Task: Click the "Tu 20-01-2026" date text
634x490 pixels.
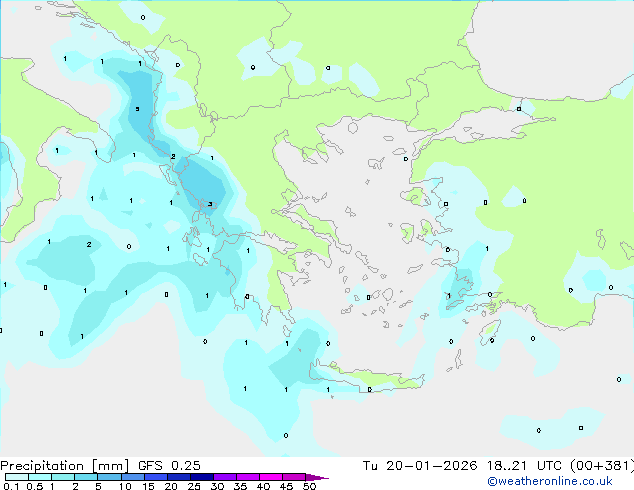Action: [x=420, y=466]
